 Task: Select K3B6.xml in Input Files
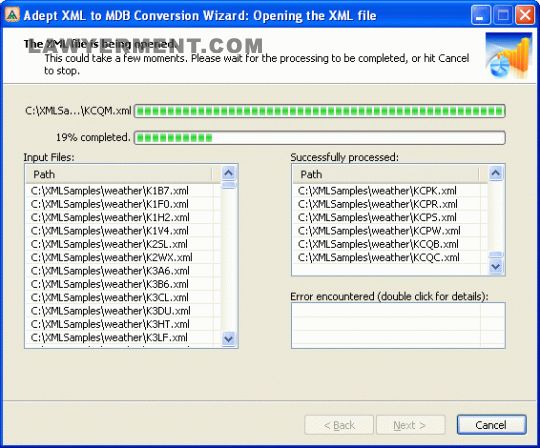pyautogui.click(x=110, y=284)
